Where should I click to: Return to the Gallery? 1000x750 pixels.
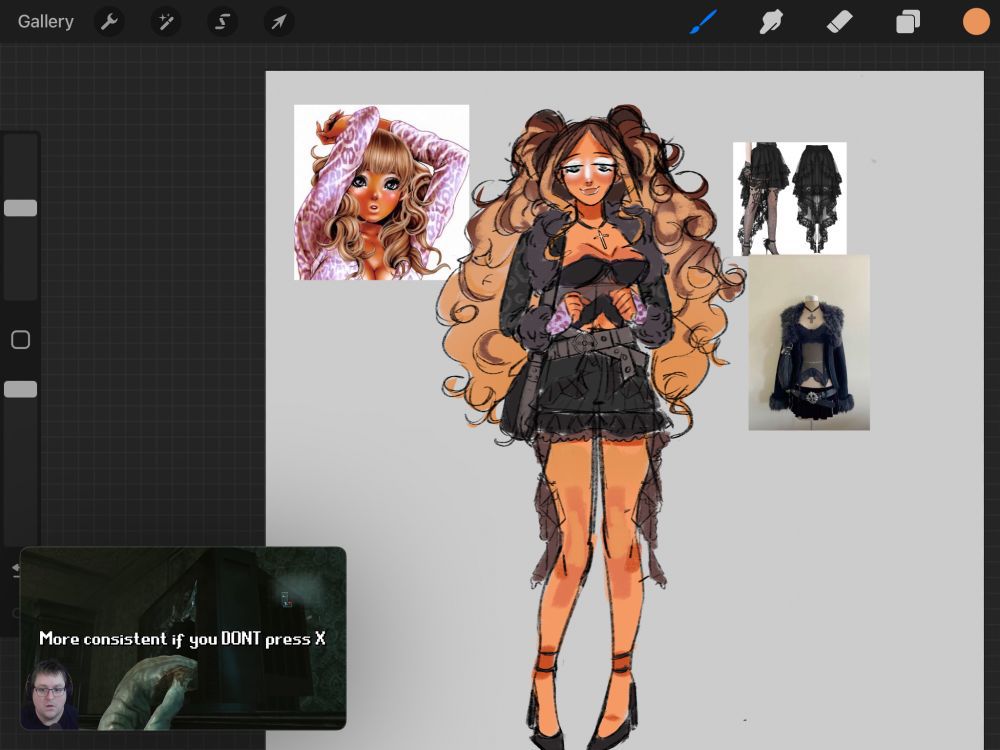[46, 22]
